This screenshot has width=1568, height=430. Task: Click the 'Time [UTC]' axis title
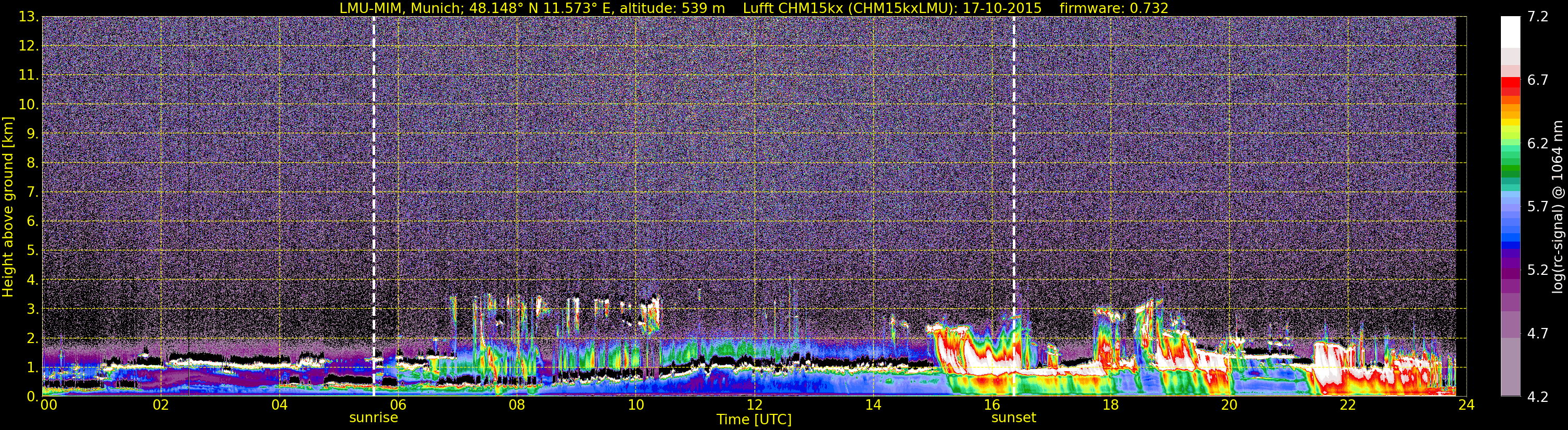(x=754, y=420)
